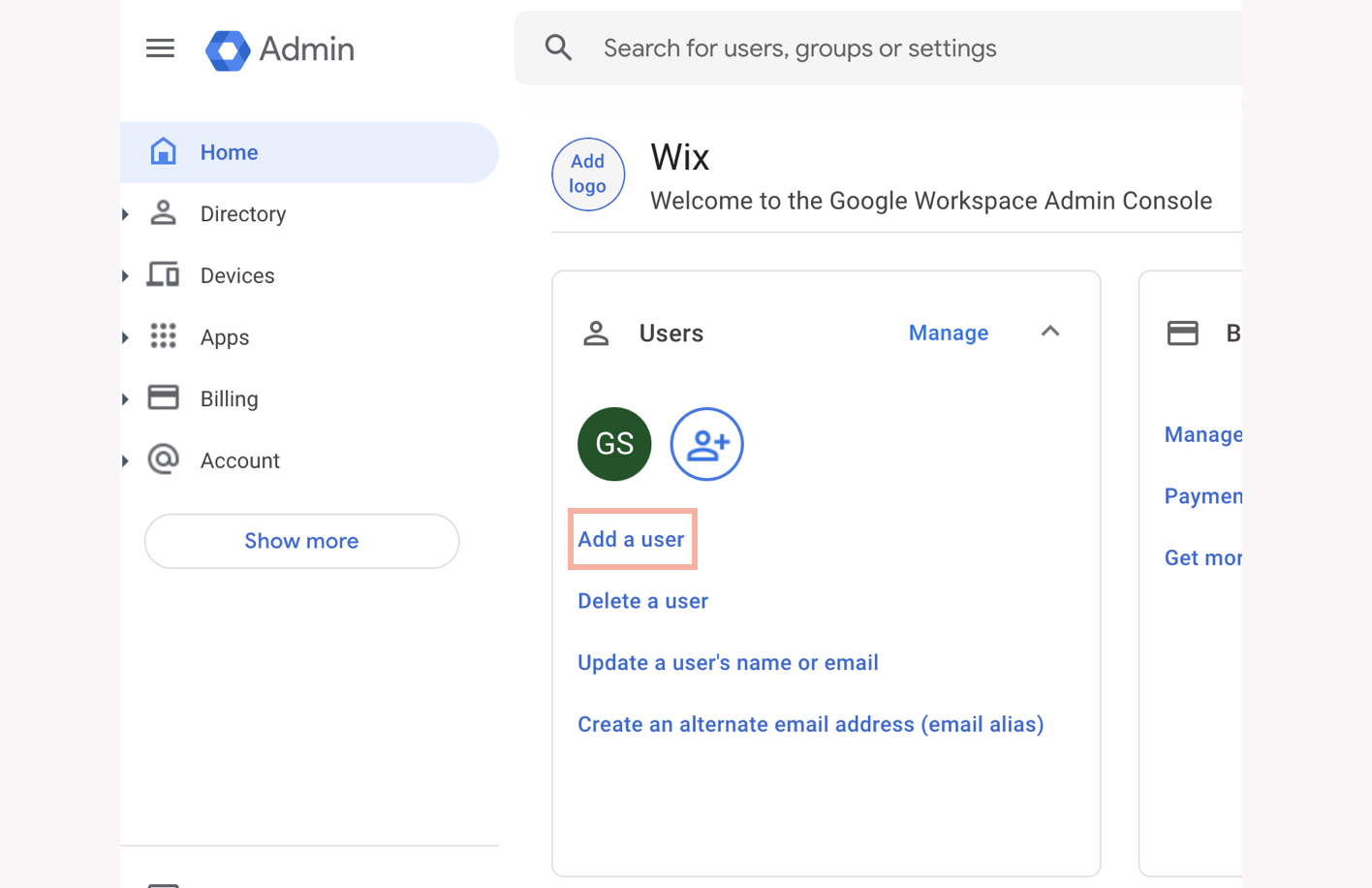The width and height of the screenshot is (1372, 888).
Task: Click Create an alternate email address link
Action: coord(811,724)
